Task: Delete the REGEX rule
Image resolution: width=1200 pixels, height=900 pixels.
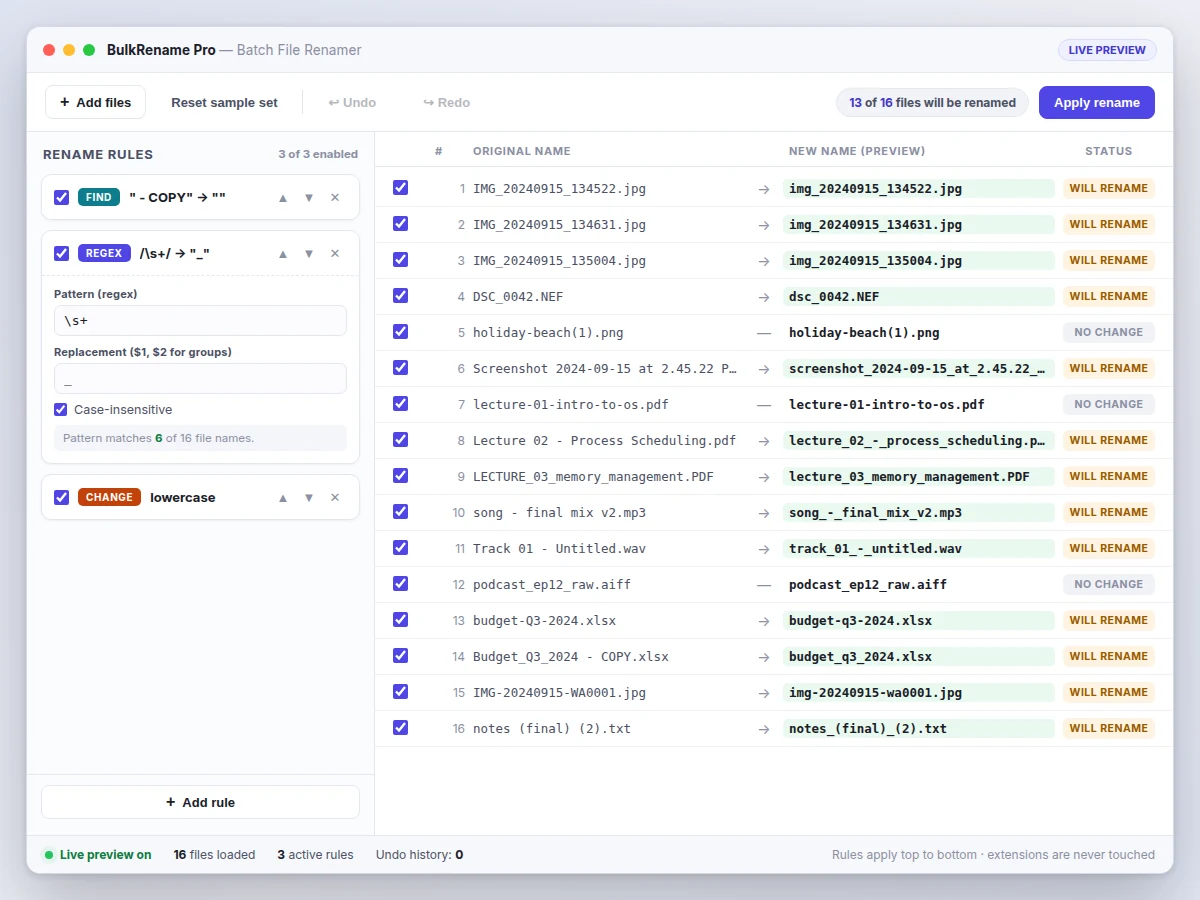Action: coord(335,254)
